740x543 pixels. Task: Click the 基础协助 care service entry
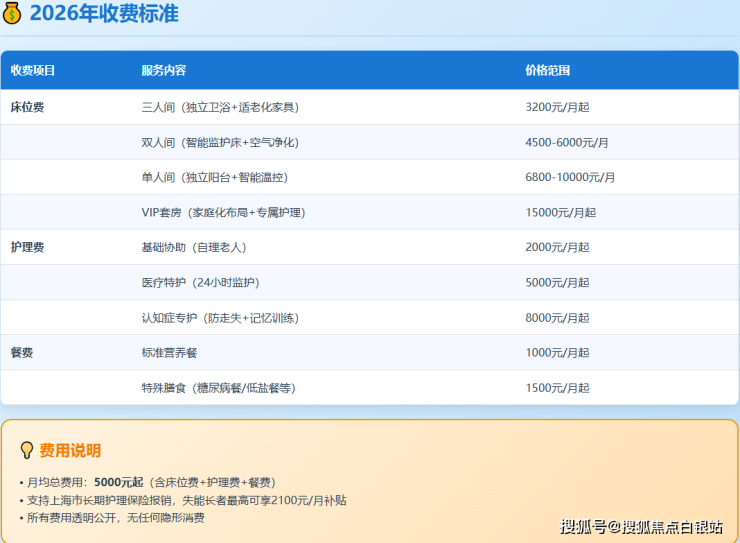193,247
